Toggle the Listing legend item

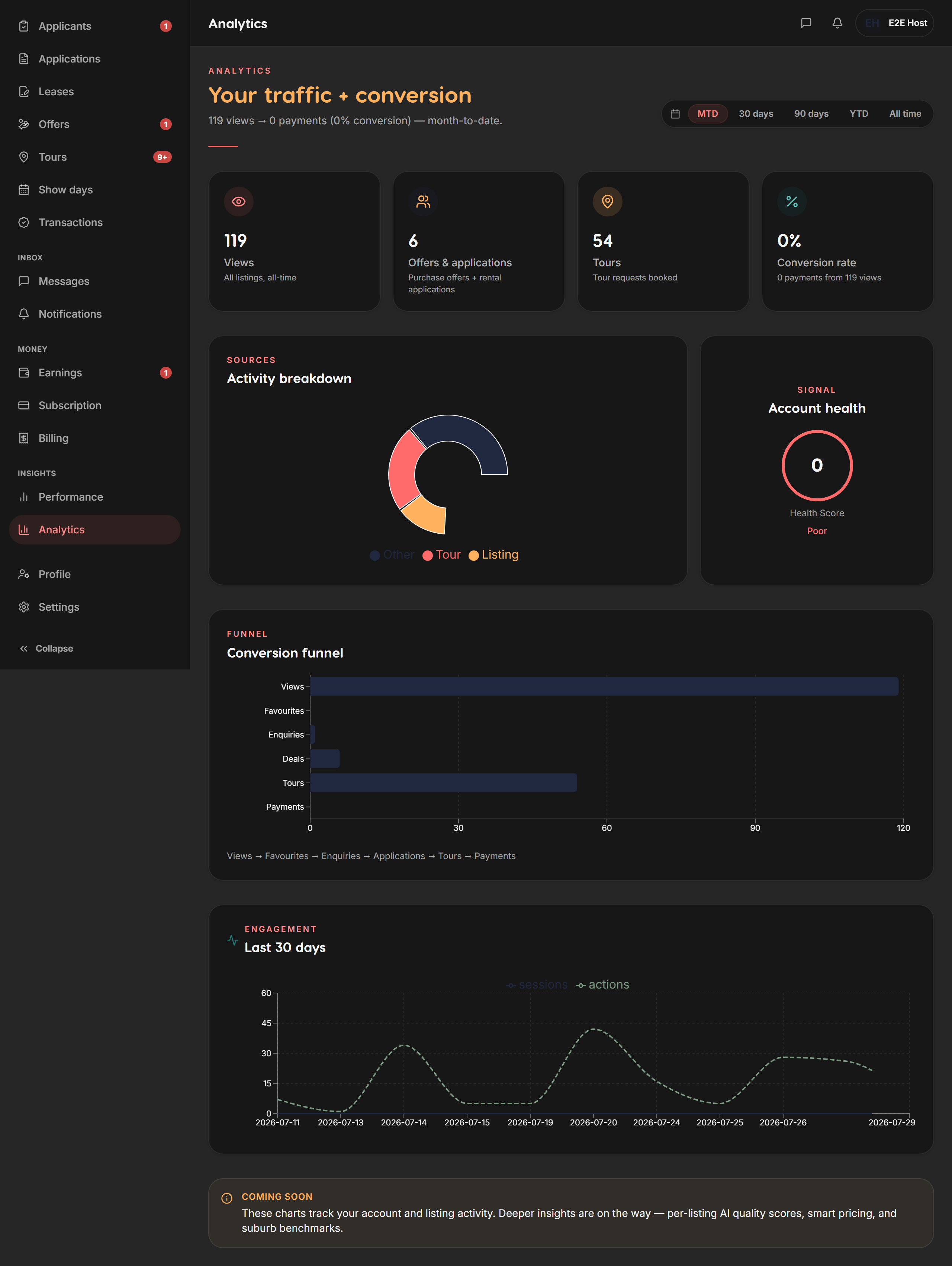[x=494, y=555]
